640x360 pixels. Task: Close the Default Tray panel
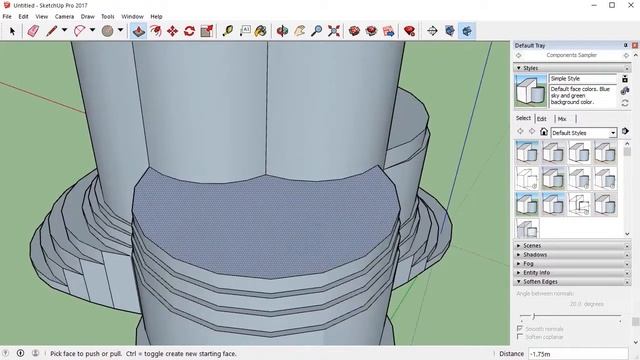point(635,45)
